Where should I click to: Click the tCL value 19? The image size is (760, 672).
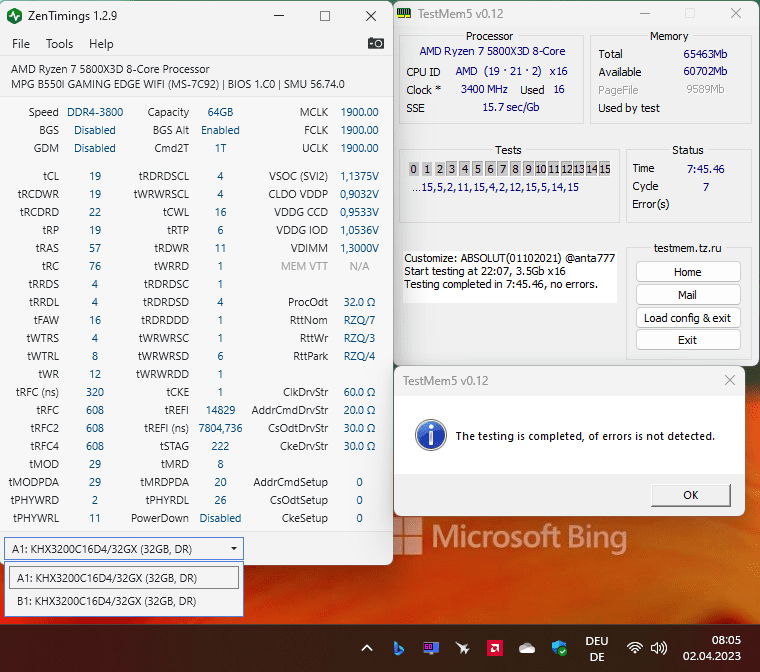click(95, 176)
